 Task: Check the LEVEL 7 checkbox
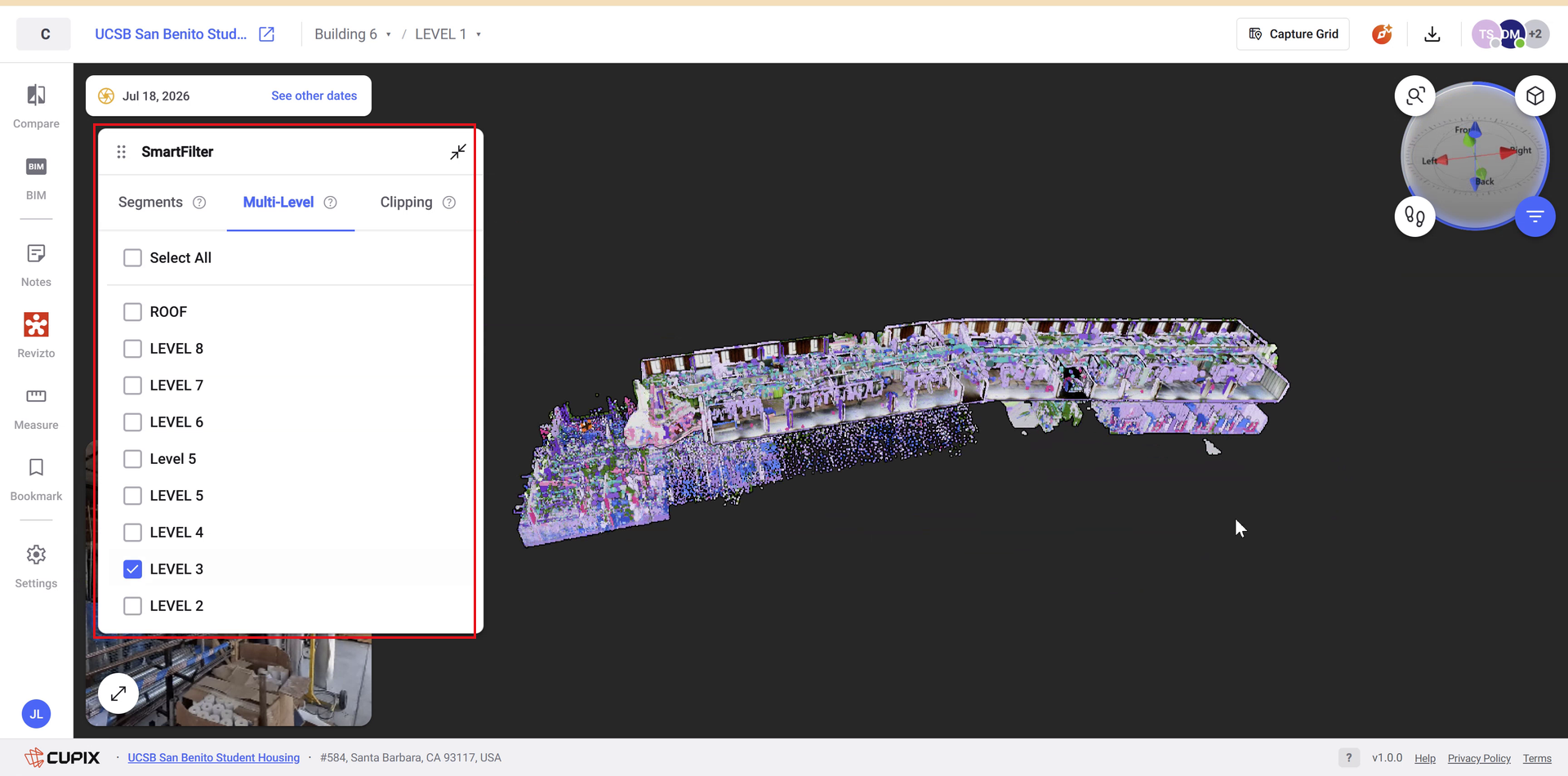[x=132, y=386]
